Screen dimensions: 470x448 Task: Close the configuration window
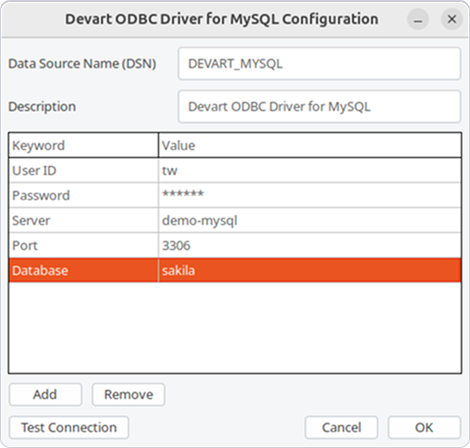[452, 19]
